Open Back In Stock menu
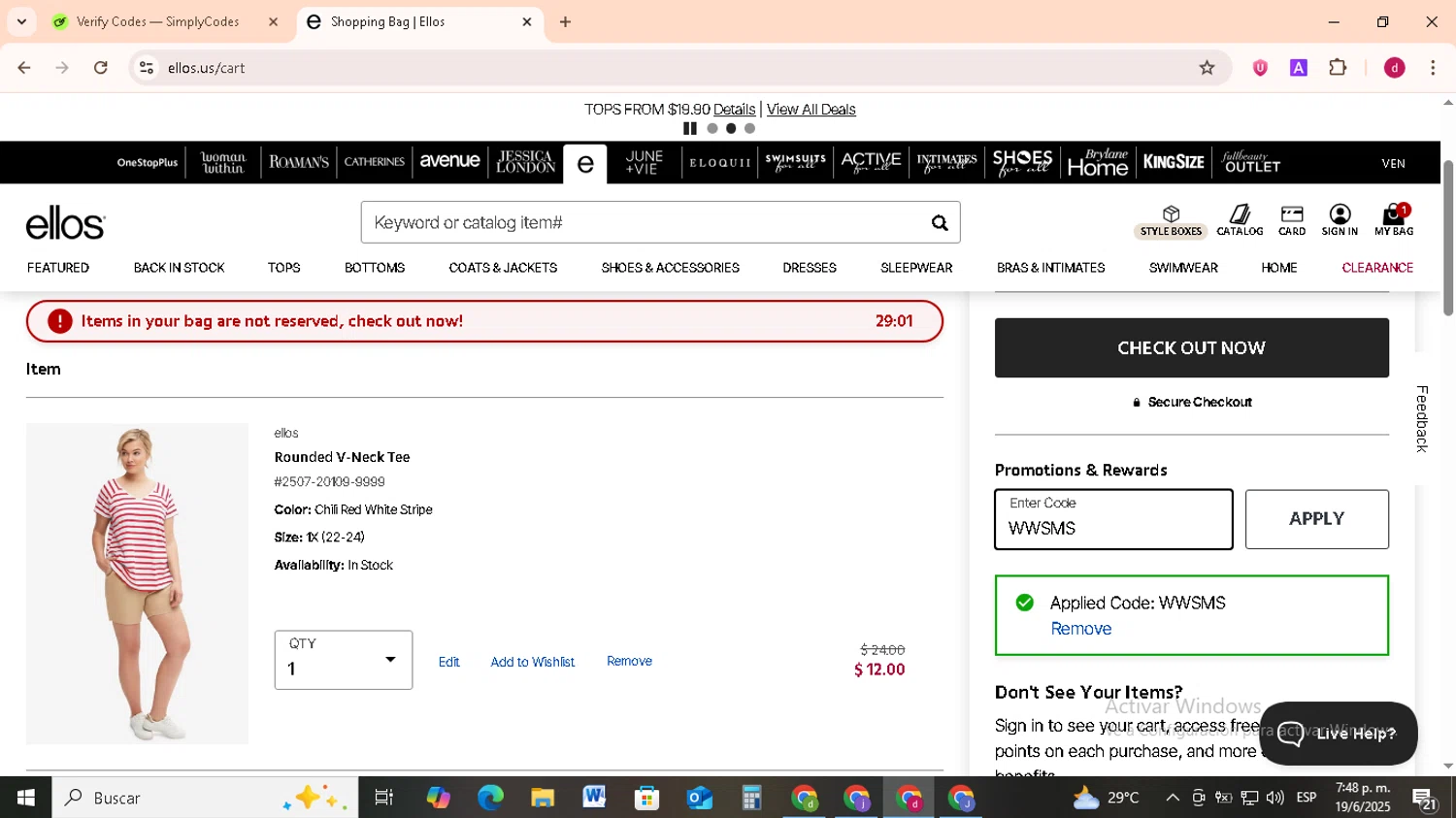Screen dimensions: 1456x818 [179, 268]
